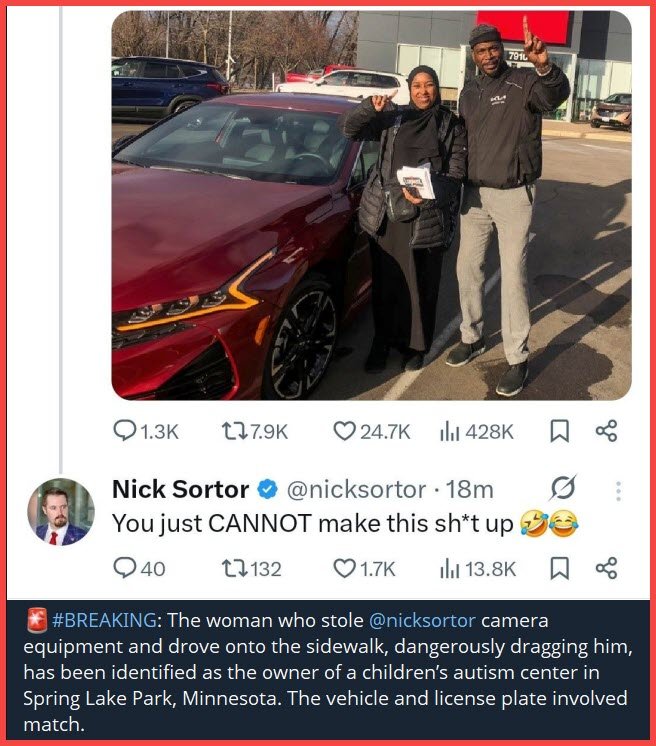The height and width of the screenshot is (746, 656).
Task: View analytics for the 428K views post
Action: tap(477, 432)
